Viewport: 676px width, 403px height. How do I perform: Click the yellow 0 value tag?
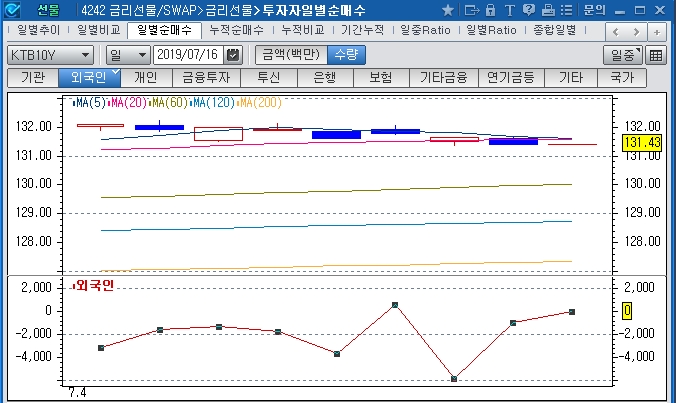(627, 311)
